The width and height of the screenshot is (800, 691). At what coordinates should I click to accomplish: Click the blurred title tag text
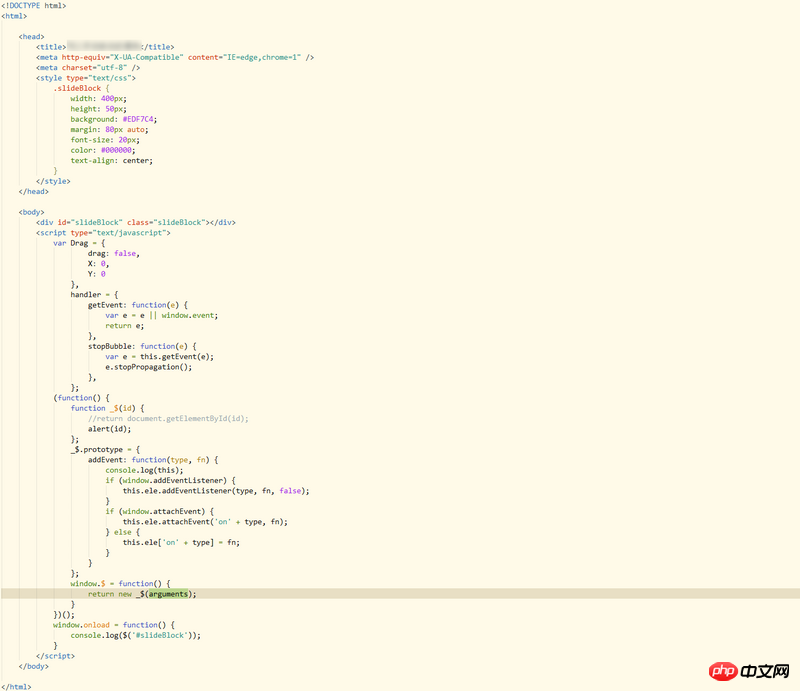105,46
